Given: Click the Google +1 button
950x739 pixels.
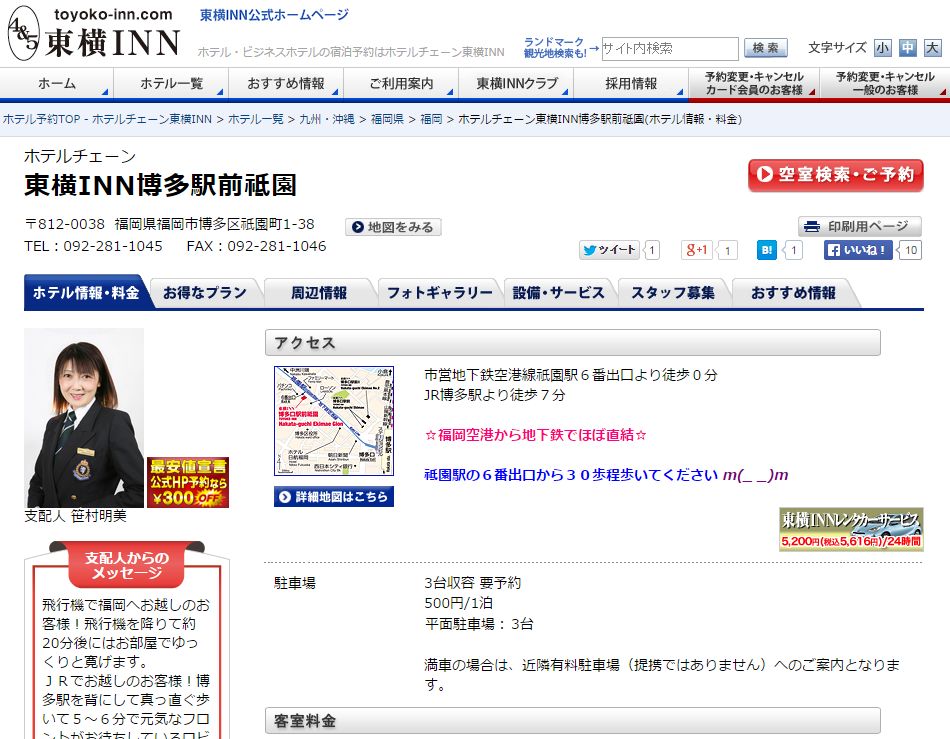Looking at the screenshot, I should pos(696,250).
